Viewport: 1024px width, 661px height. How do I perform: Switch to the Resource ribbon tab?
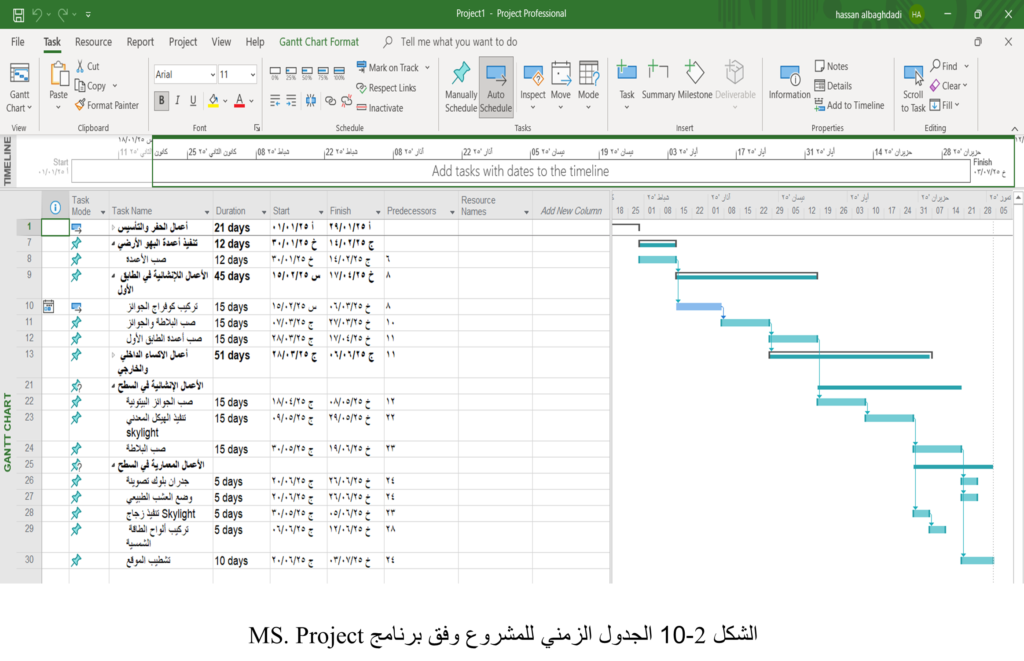click(93, 42)
